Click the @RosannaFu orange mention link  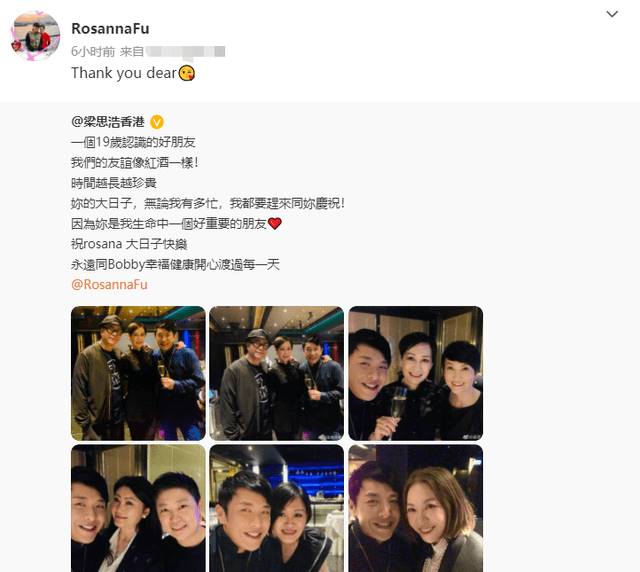coord(109,285)
